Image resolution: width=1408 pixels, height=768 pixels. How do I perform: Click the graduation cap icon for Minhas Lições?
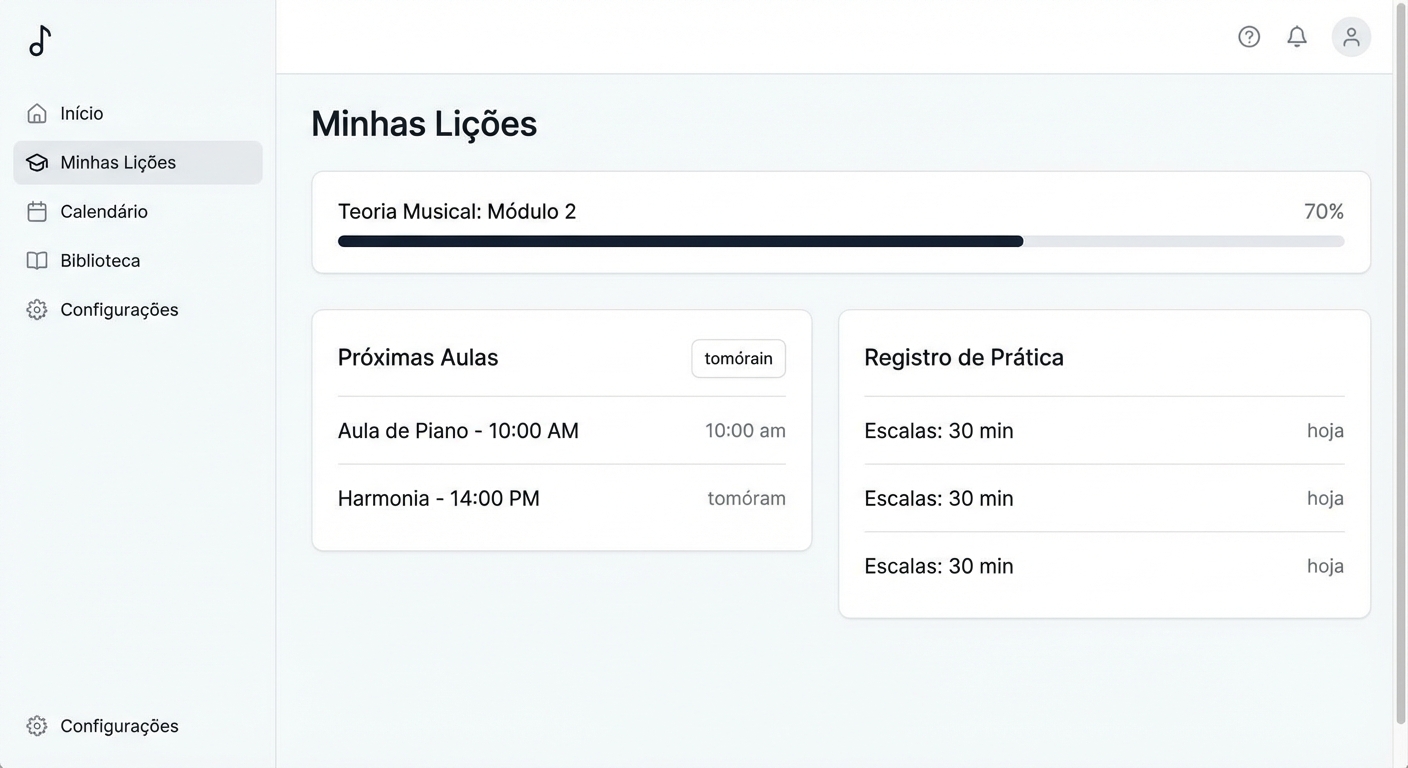[x=36, y=162]
